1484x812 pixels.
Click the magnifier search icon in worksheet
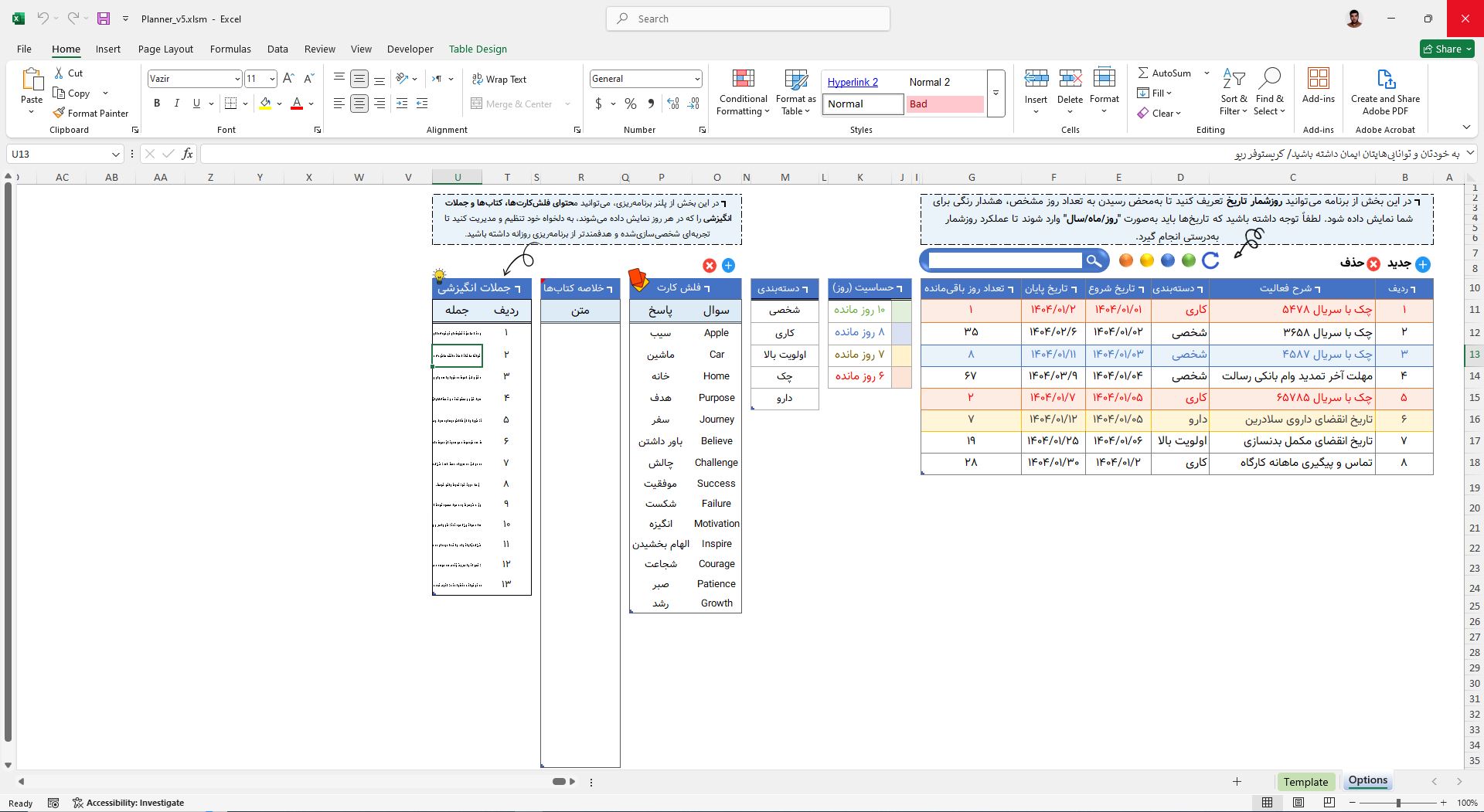pos(1094,261)
